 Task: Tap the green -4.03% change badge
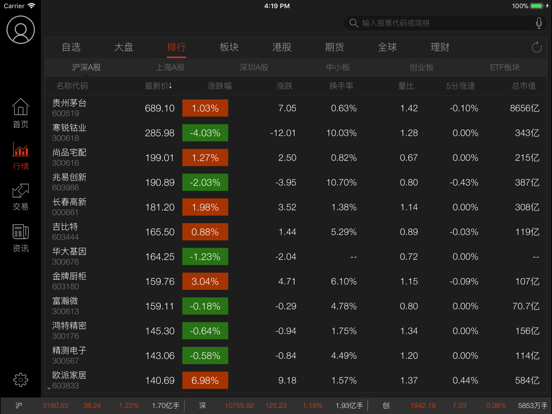click(x=205, y=133)
